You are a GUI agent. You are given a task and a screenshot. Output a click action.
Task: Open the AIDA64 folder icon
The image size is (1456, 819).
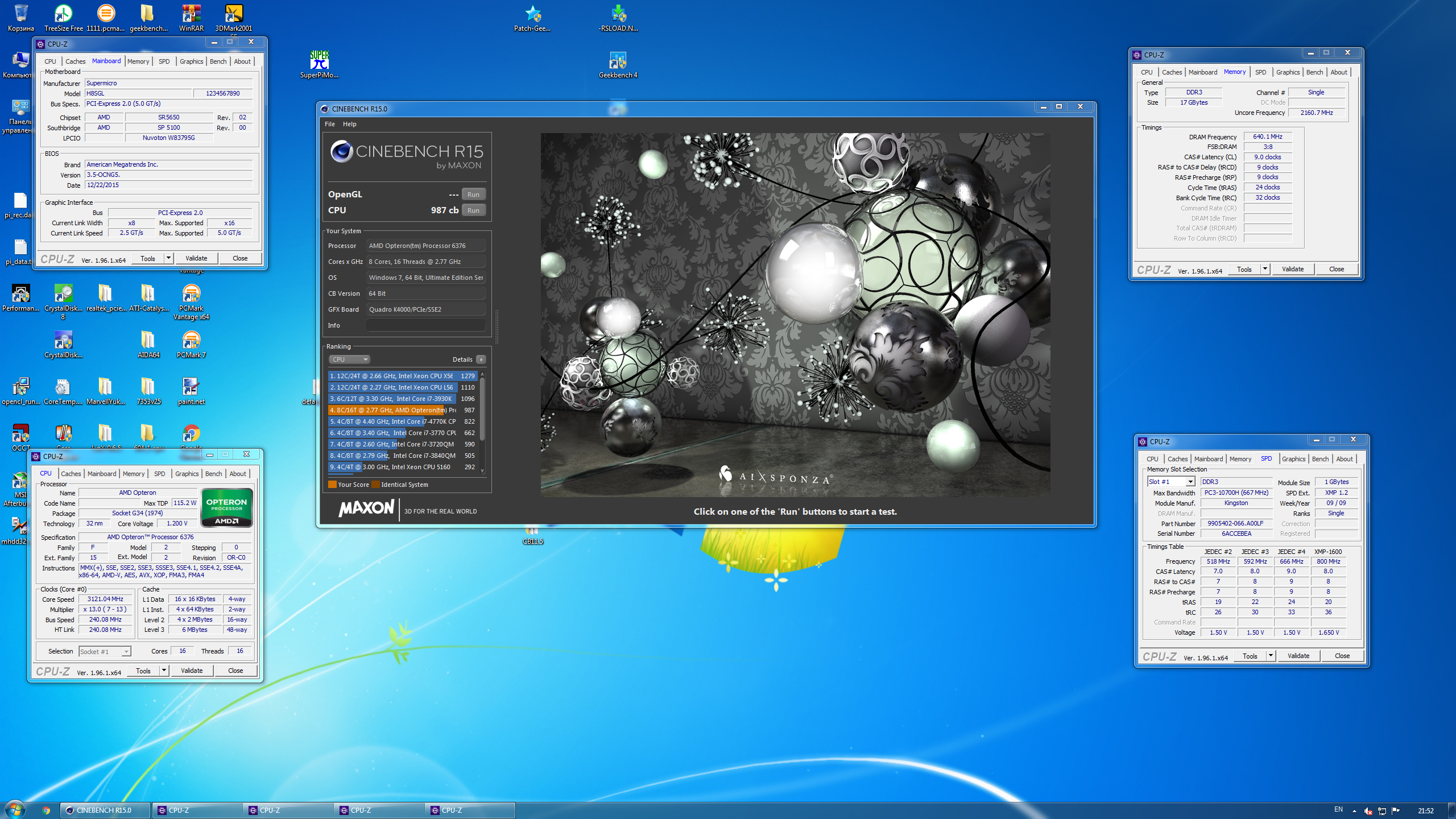pos(148,344)
